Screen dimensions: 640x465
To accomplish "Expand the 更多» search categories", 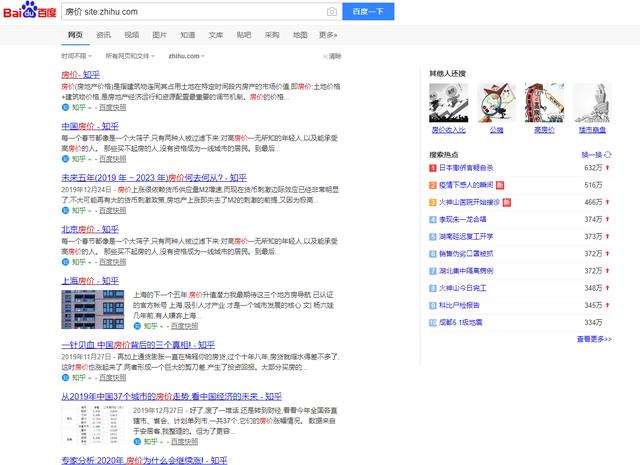I will point(328,35).
